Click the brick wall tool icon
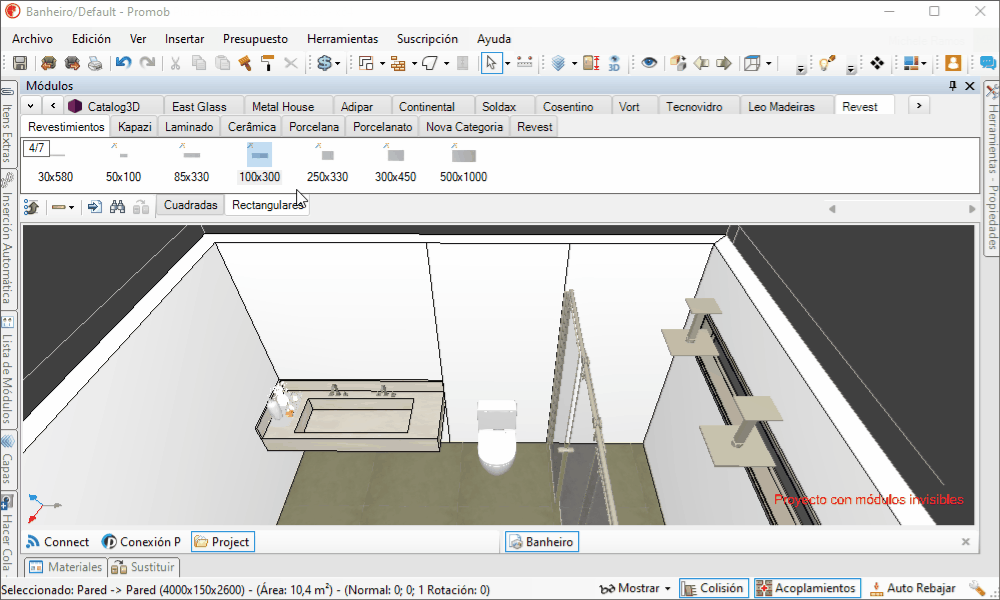Viewport: 1000px width, 600px height. [398, 63]
